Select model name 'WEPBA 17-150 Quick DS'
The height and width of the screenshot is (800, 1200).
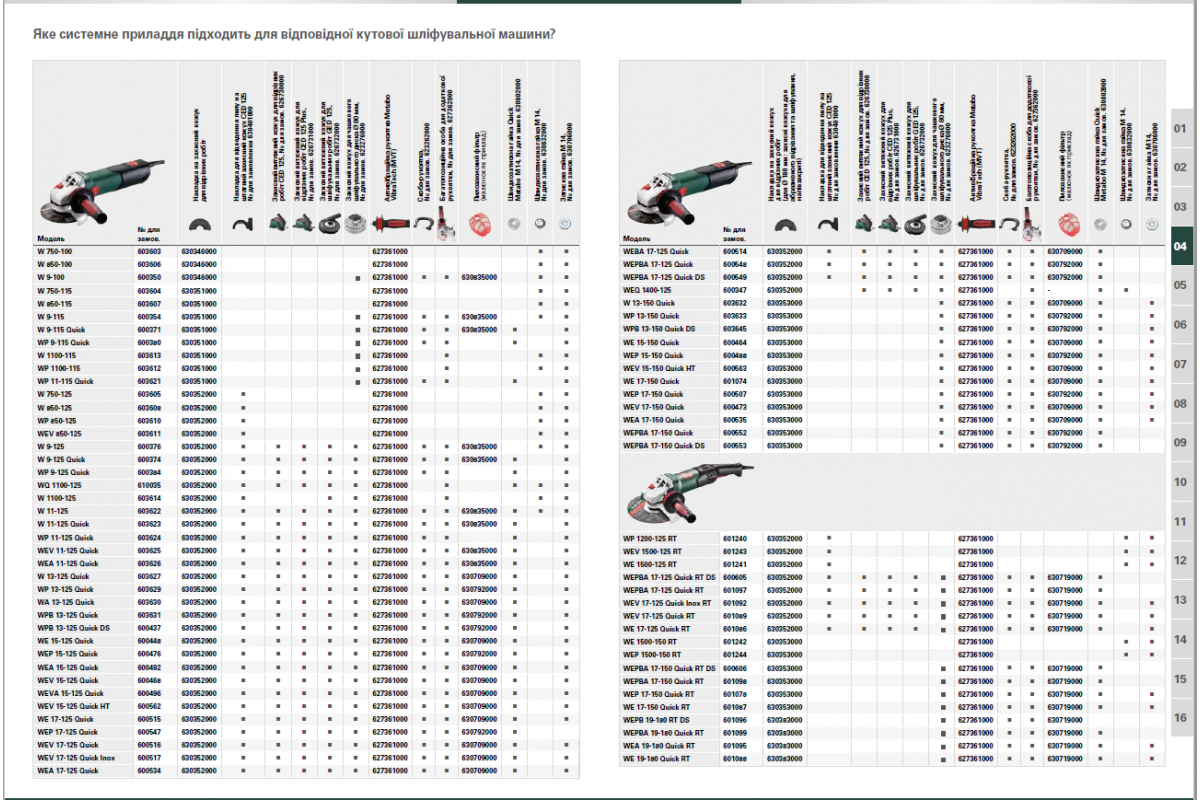663,446
